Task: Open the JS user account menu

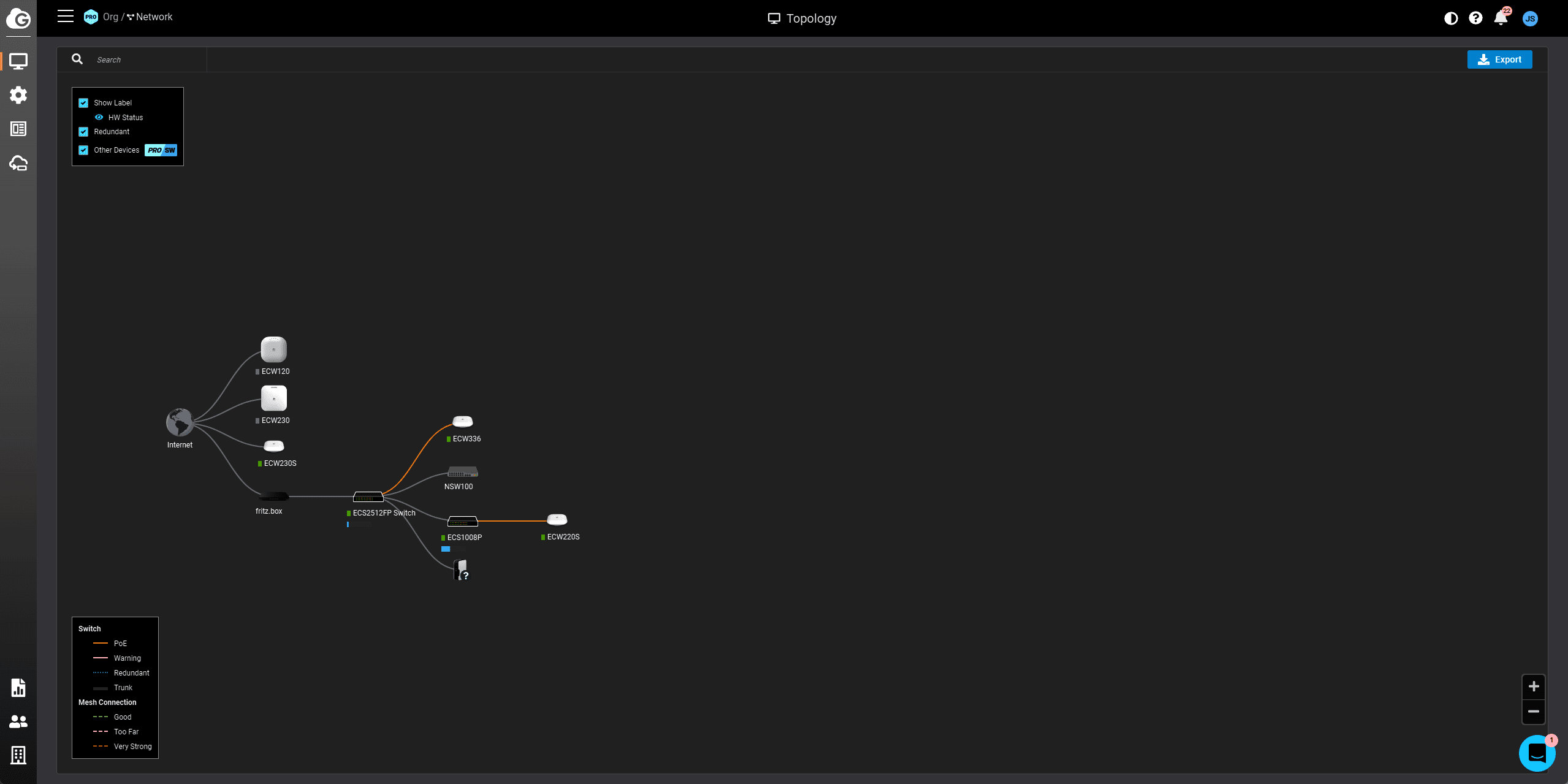Action: coord(1530,18)
